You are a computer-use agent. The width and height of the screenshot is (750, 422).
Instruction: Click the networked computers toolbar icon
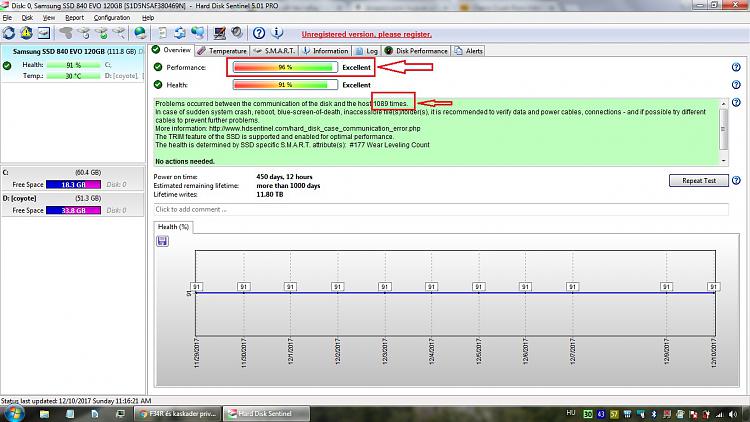tap(198, 33)
